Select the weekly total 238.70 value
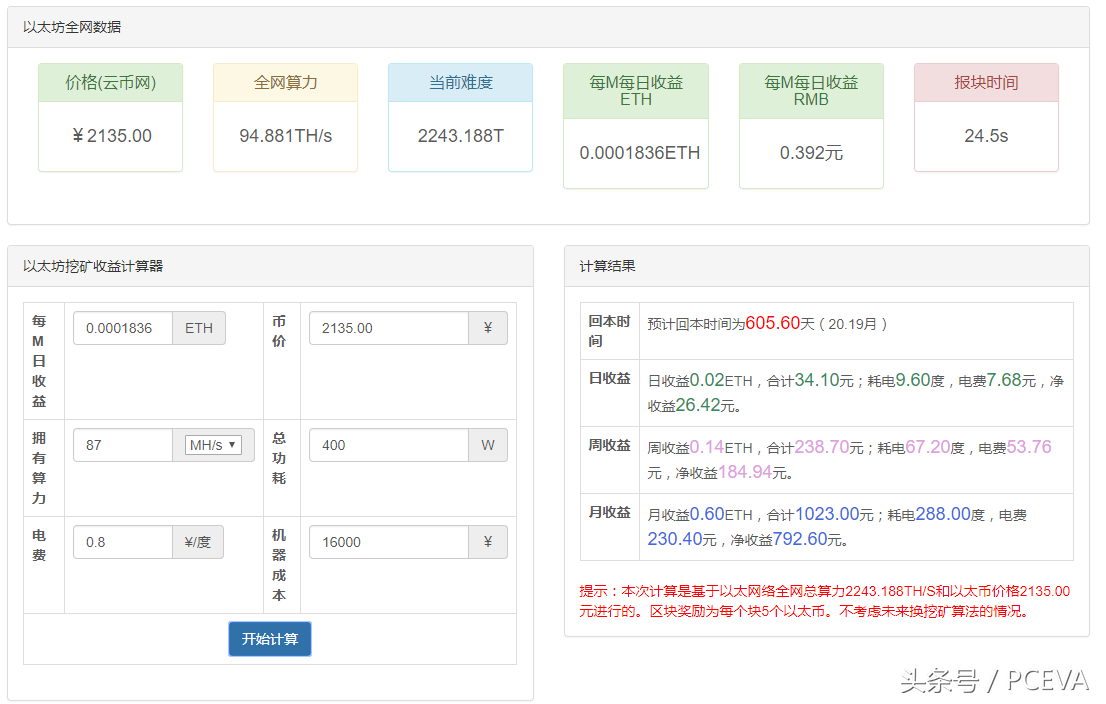This screenshot has width=1106, height=704. (822, 447)
